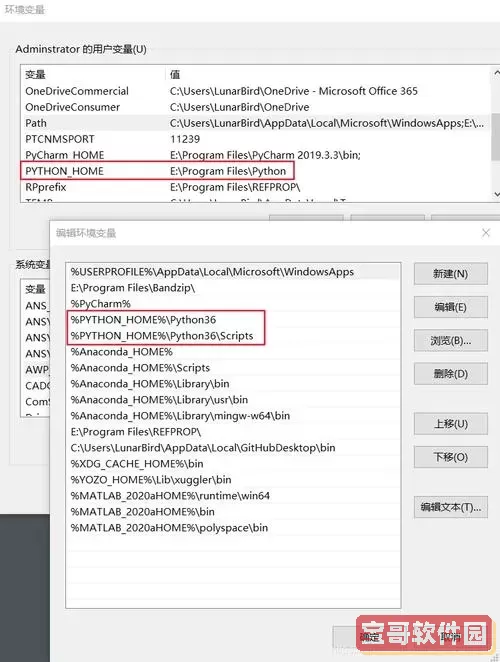
Task: Select the %PyCharm% path entry
Action: click(233, 304)
